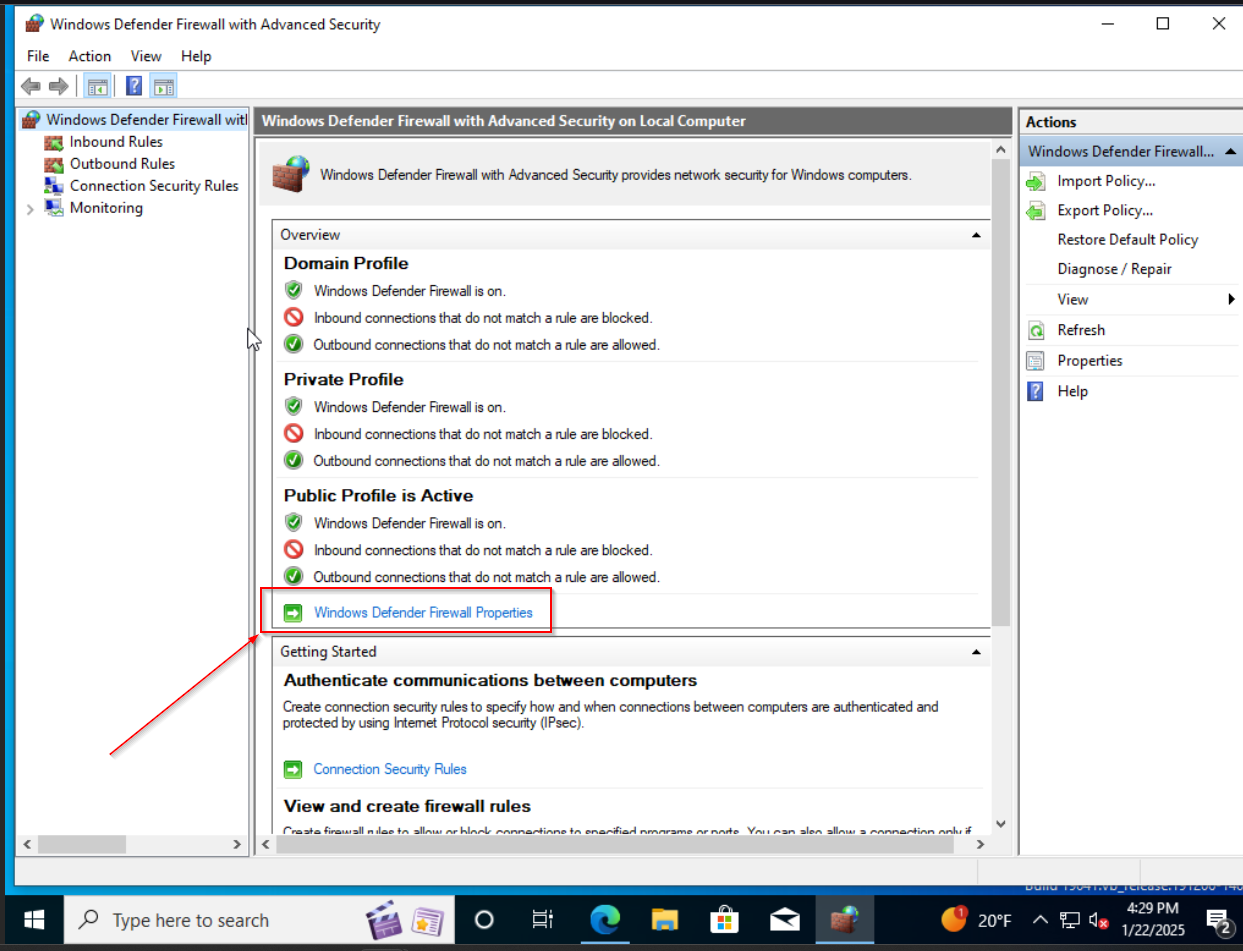Expand the Monitoring node arrow

pyautogui.click(x=30, y=209)
